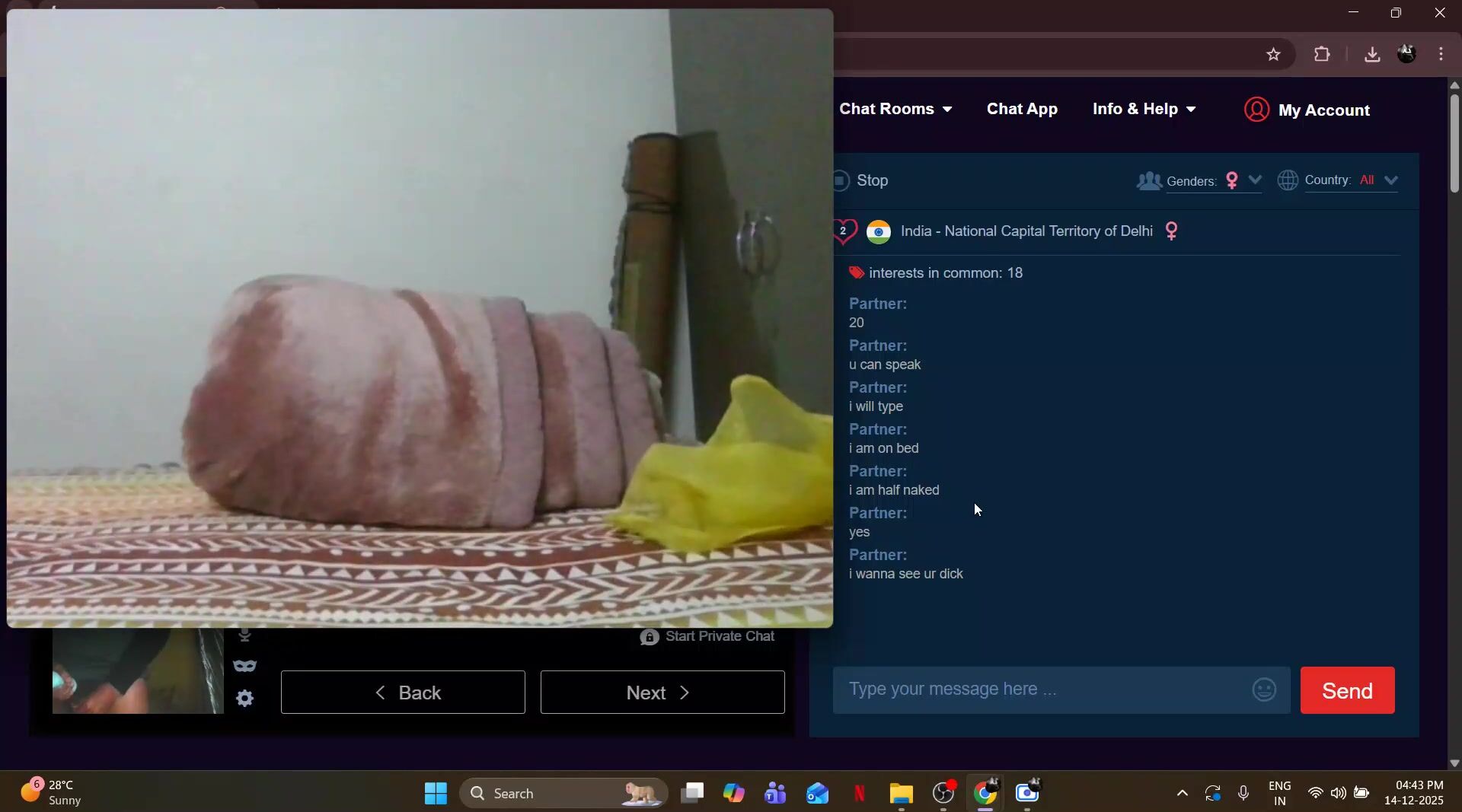1462x812 pixels.
Task: Click the India flag icon
Action: tap(878, 231)
